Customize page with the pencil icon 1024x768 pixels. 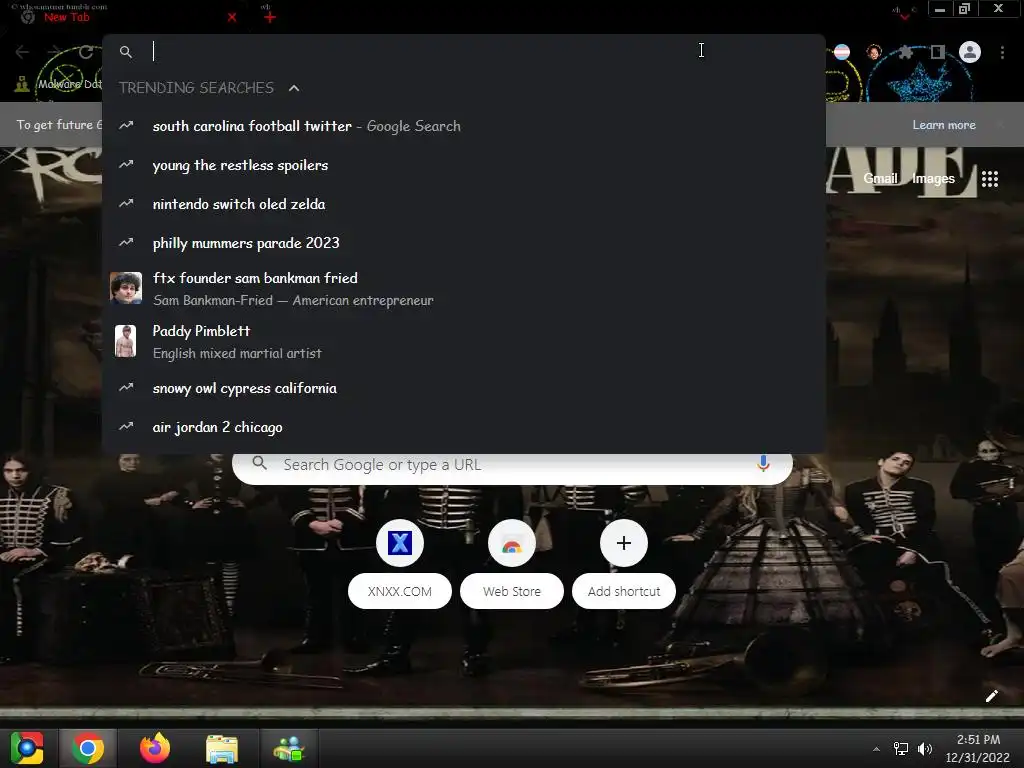point(991,696)
